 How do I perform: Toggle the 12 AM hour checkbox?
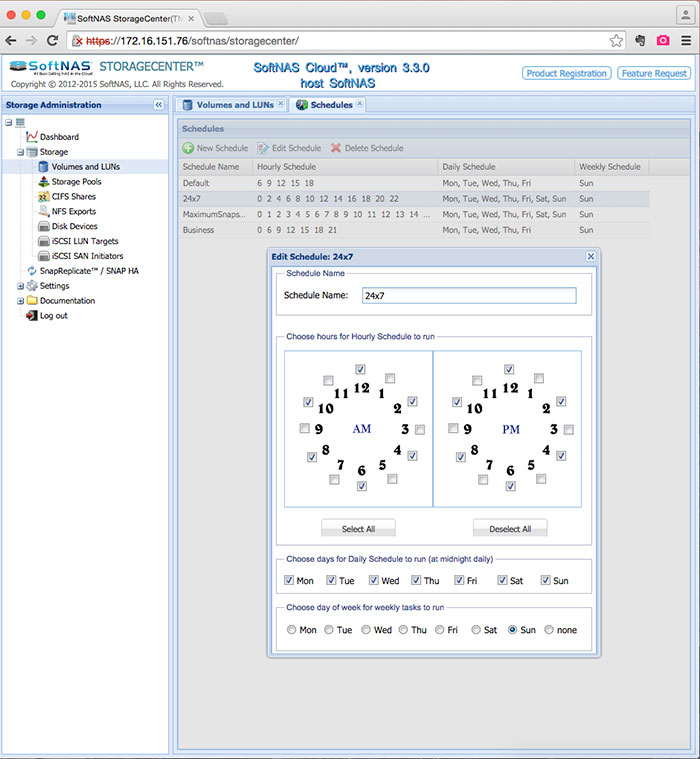(360, 369)
